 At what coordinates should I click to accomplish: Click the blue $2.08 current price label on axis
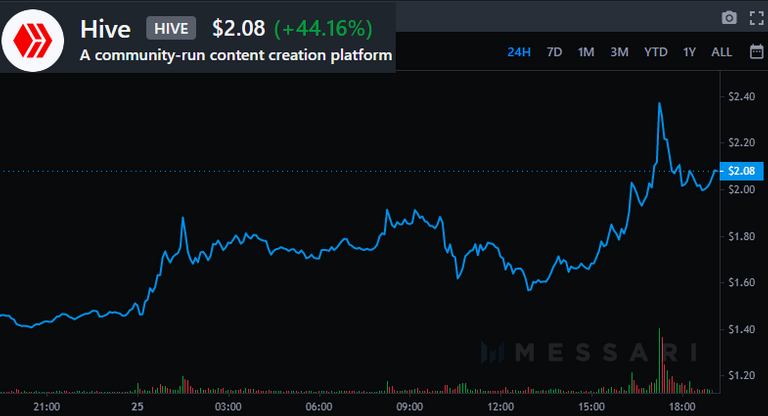tap(742, 171)
